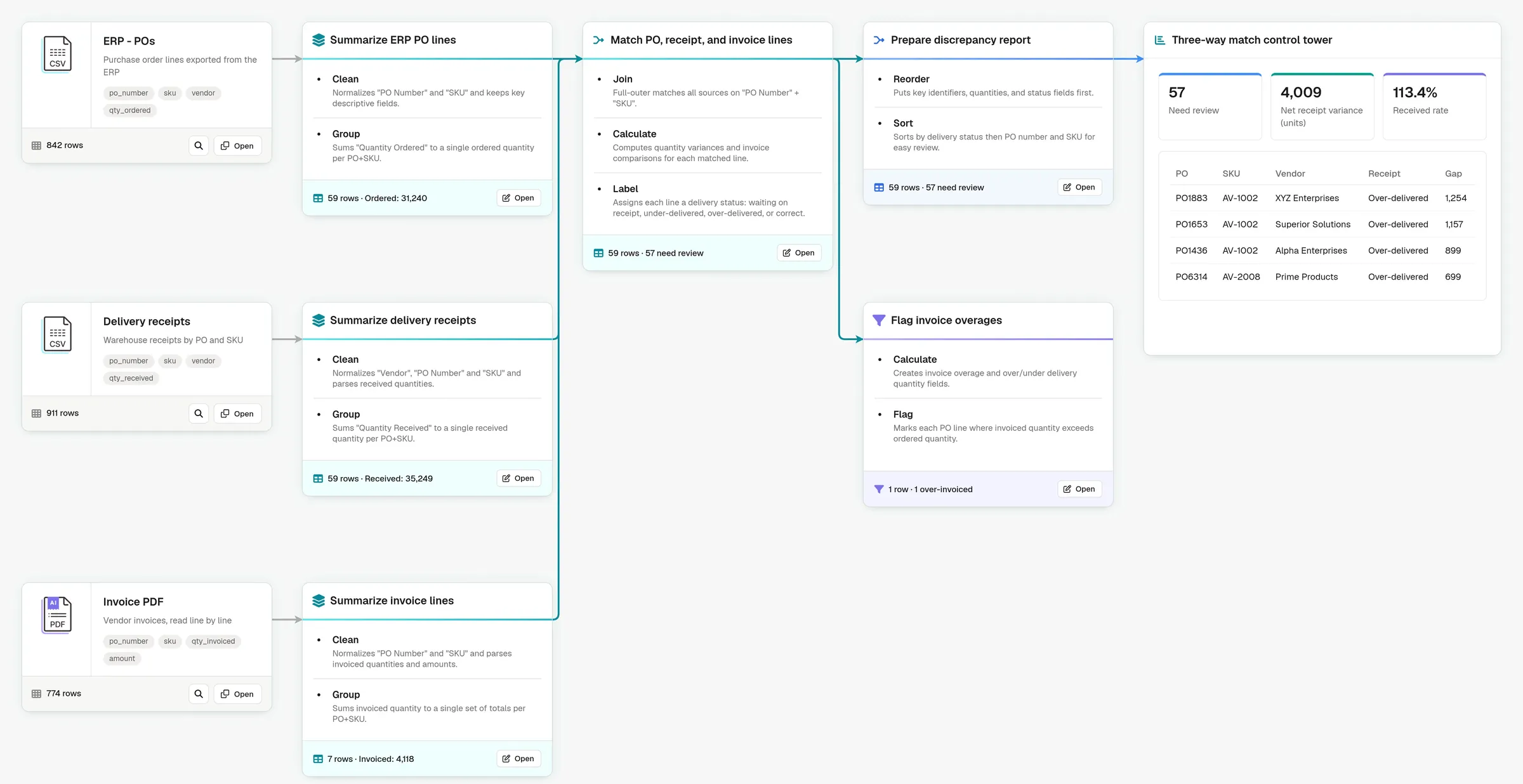Open the Delivery receipts source
This screenshot has width=1523, height=784.
(237, 414)
